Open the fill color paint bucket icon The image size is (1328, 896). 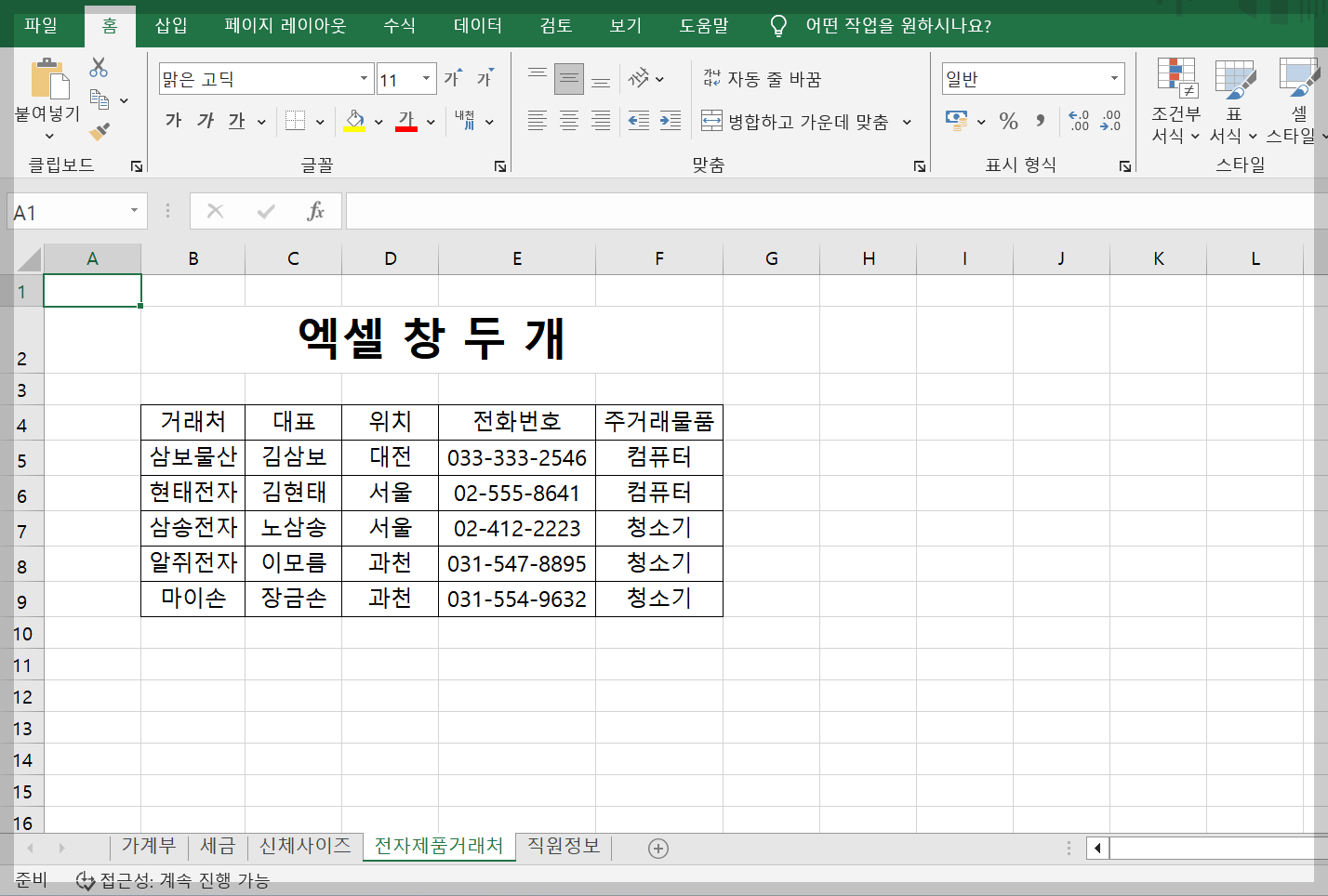356,121
